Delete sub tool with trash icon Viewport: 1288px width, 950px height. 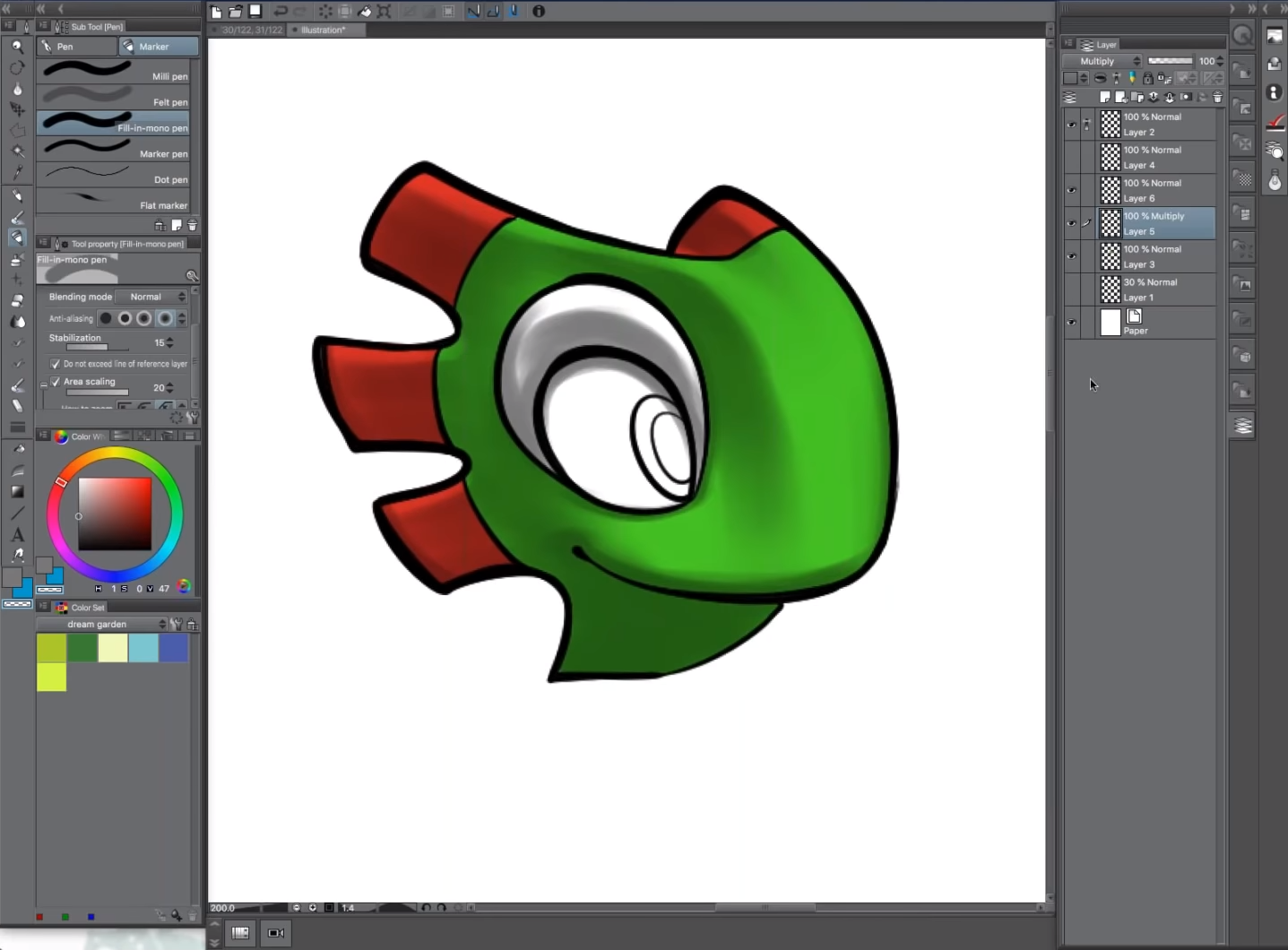pyautogui.click(x=192, y=226)
